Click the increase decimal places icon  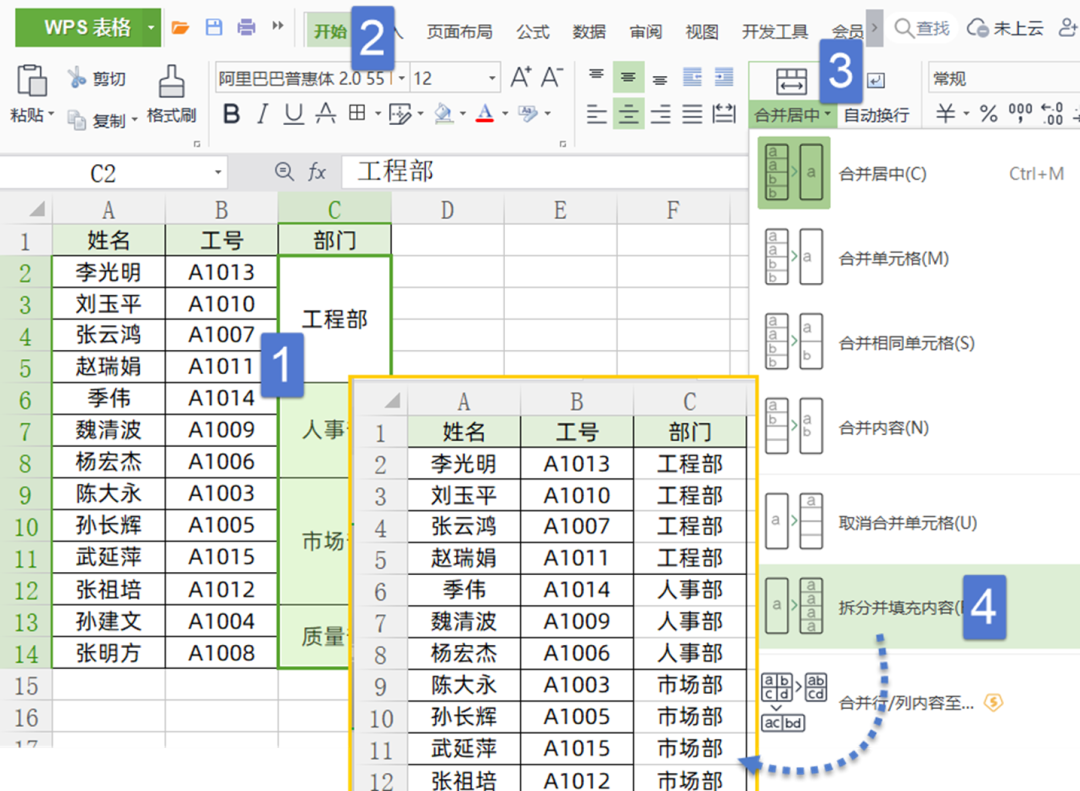point(1052,113)
